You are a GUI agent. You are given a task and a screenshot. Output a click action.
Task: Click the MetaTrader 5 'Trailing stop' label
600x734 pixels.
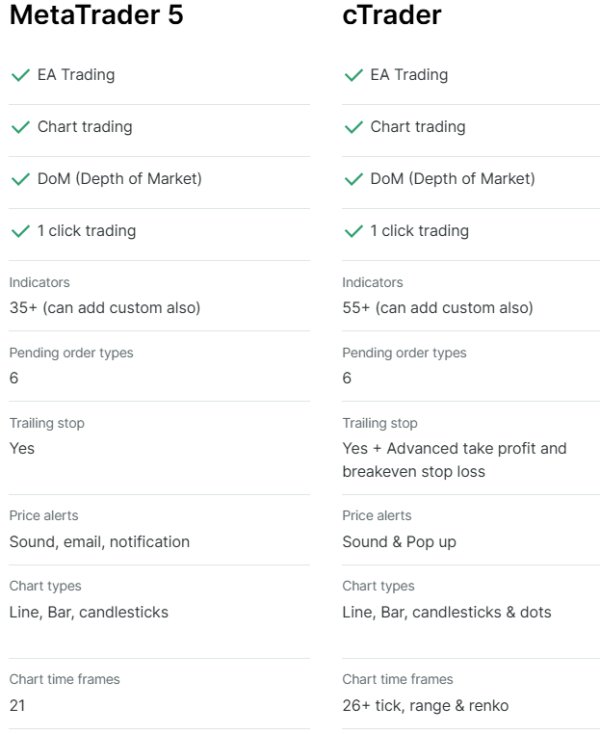coord(46,423)
